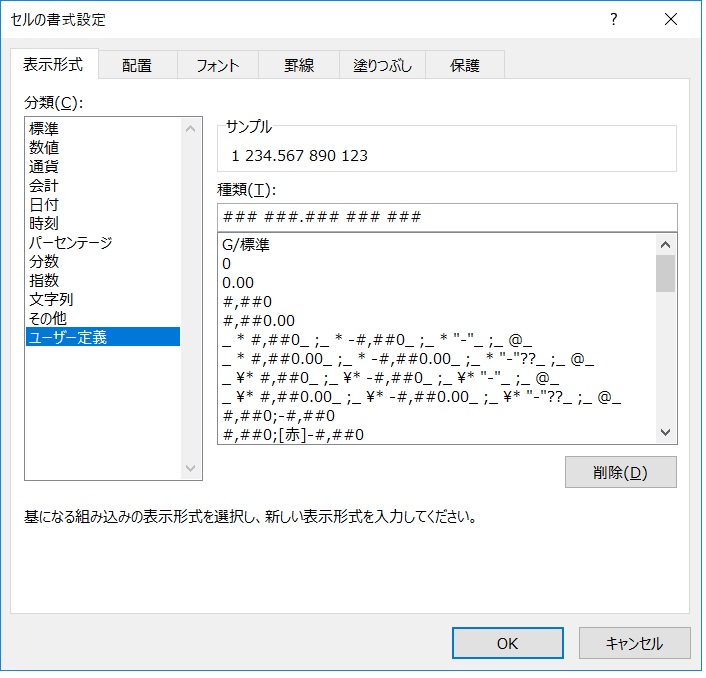
Task: Select 数値 category
Action: (x=104, y=148)
